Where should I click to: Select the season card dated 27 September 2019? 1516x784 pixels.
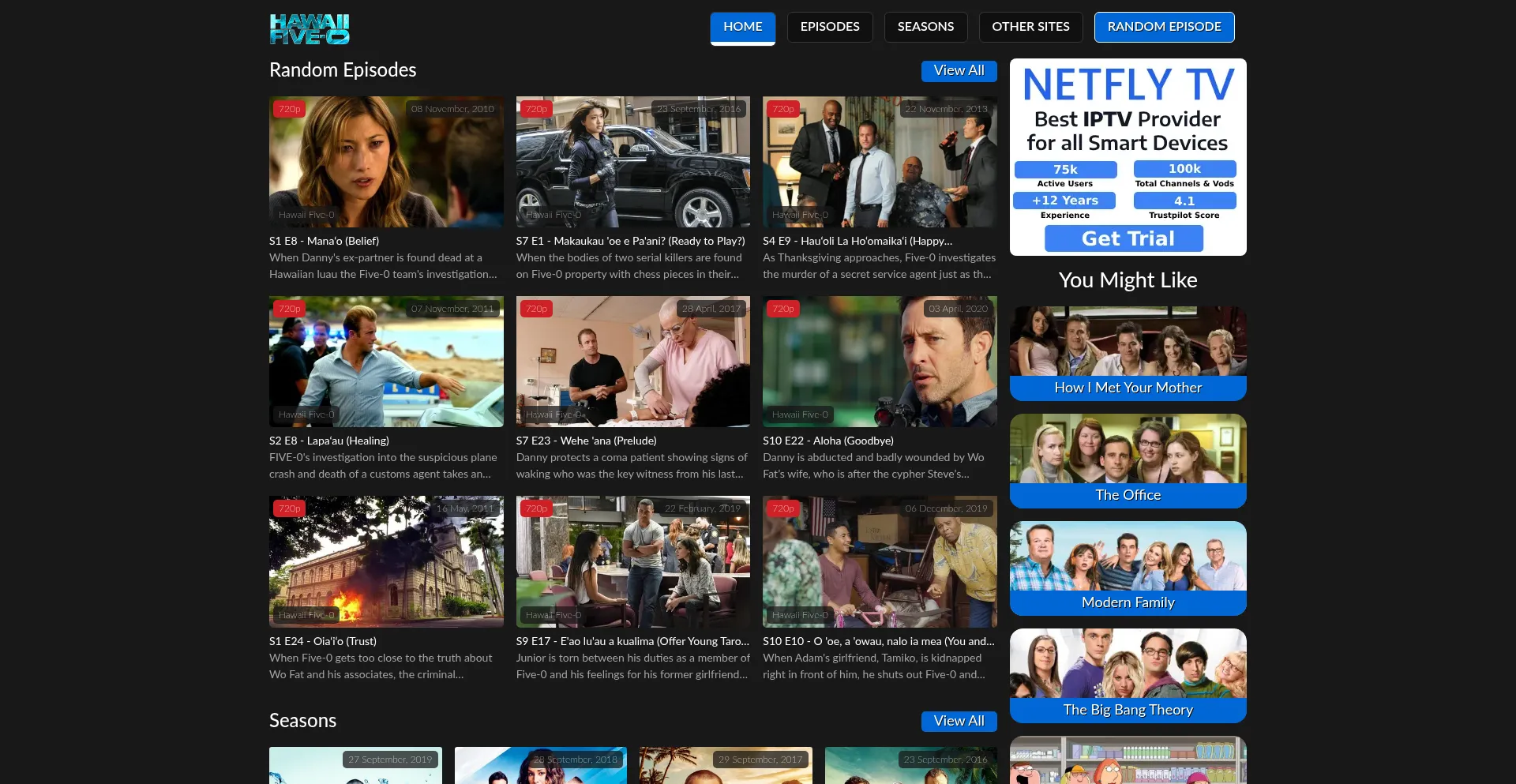(355, 766)
